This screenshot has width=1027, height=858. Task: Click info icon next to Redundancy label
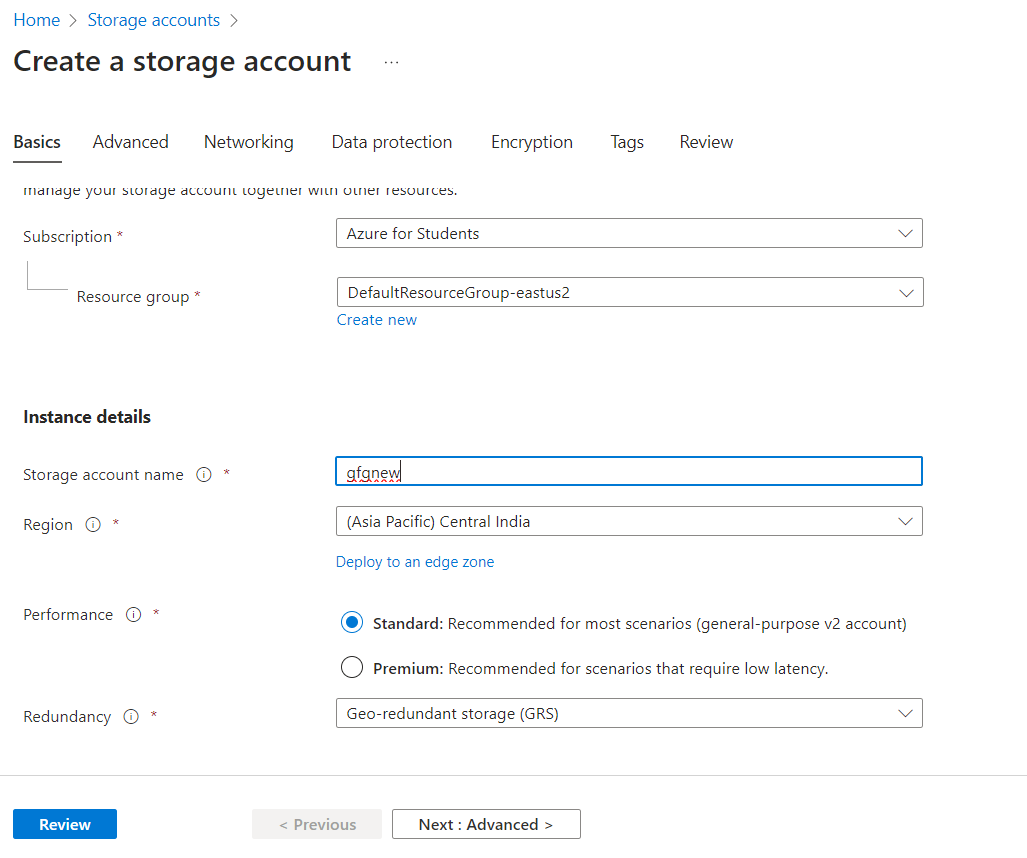[130, 717]
